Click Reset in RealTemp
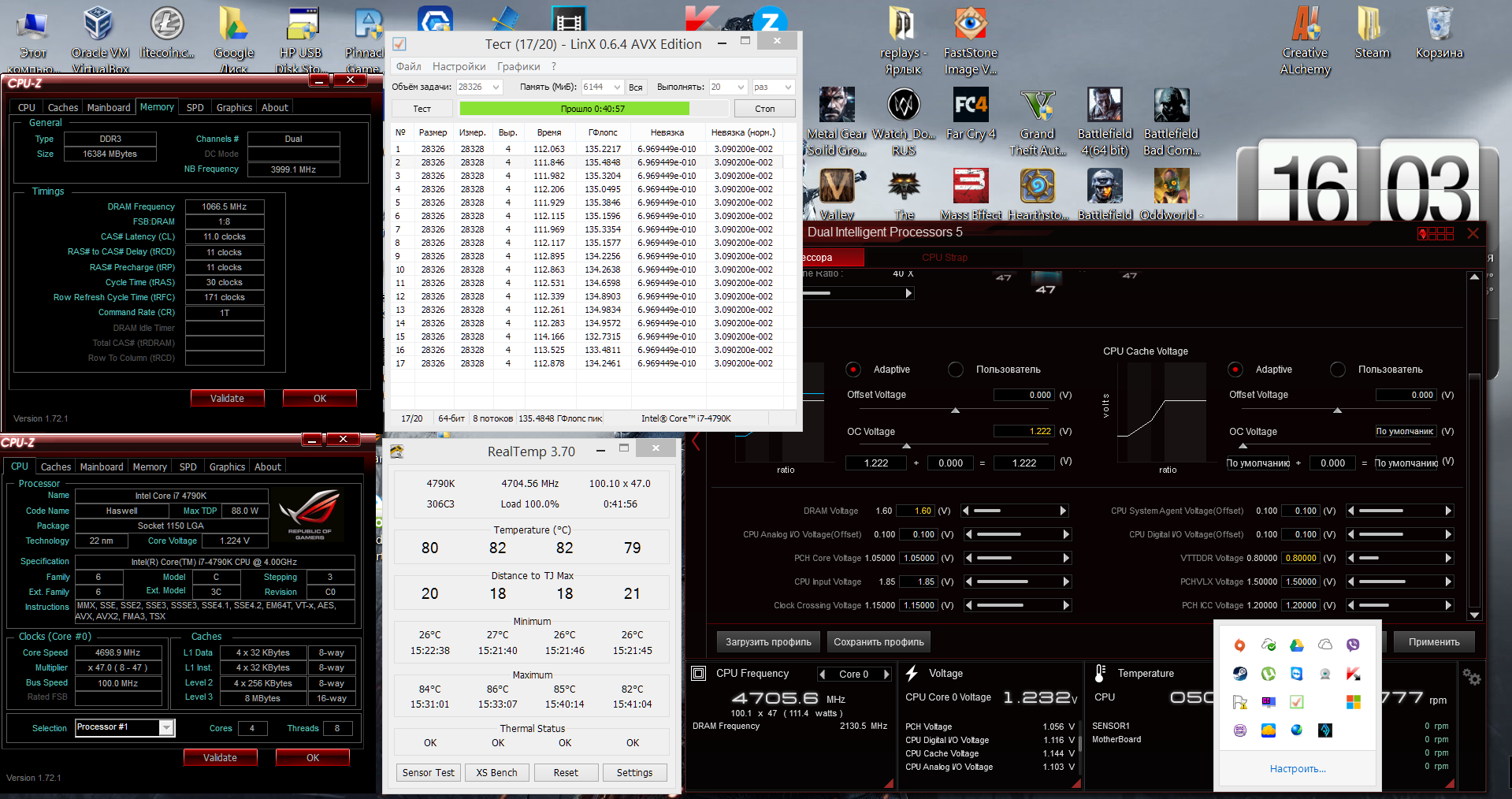This screenshot has height=799, width=1512. pyautogui.click(x=566, y=772)
